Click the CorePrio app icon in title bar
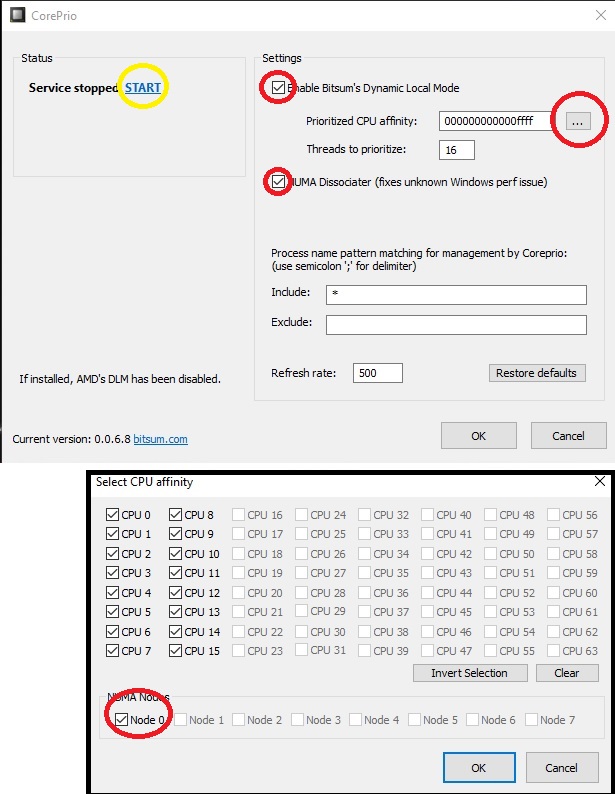 (18, 15)
